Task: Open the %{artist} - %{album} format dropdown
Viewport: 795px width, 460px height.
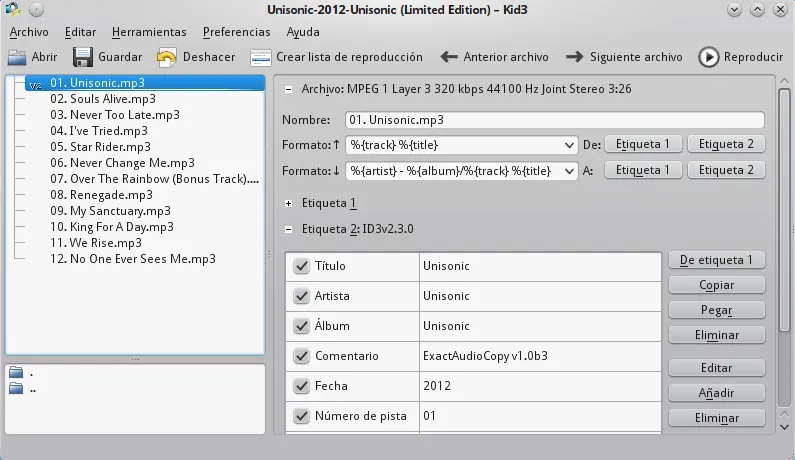Action: (x=461, y=171)
